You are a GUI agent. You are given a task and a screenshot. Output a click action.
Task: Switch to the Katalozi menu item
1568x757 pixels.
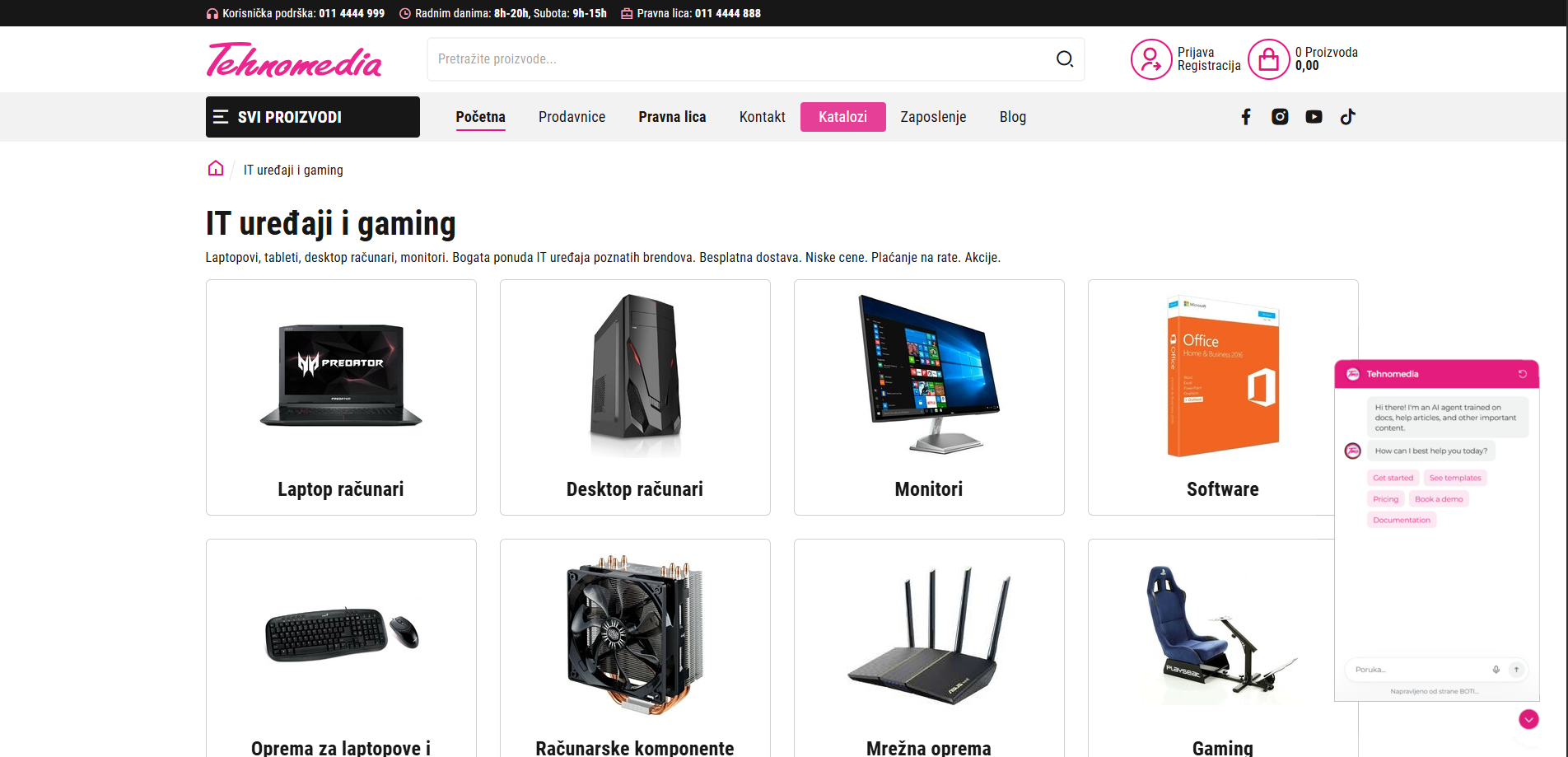[x=842, y=116]
